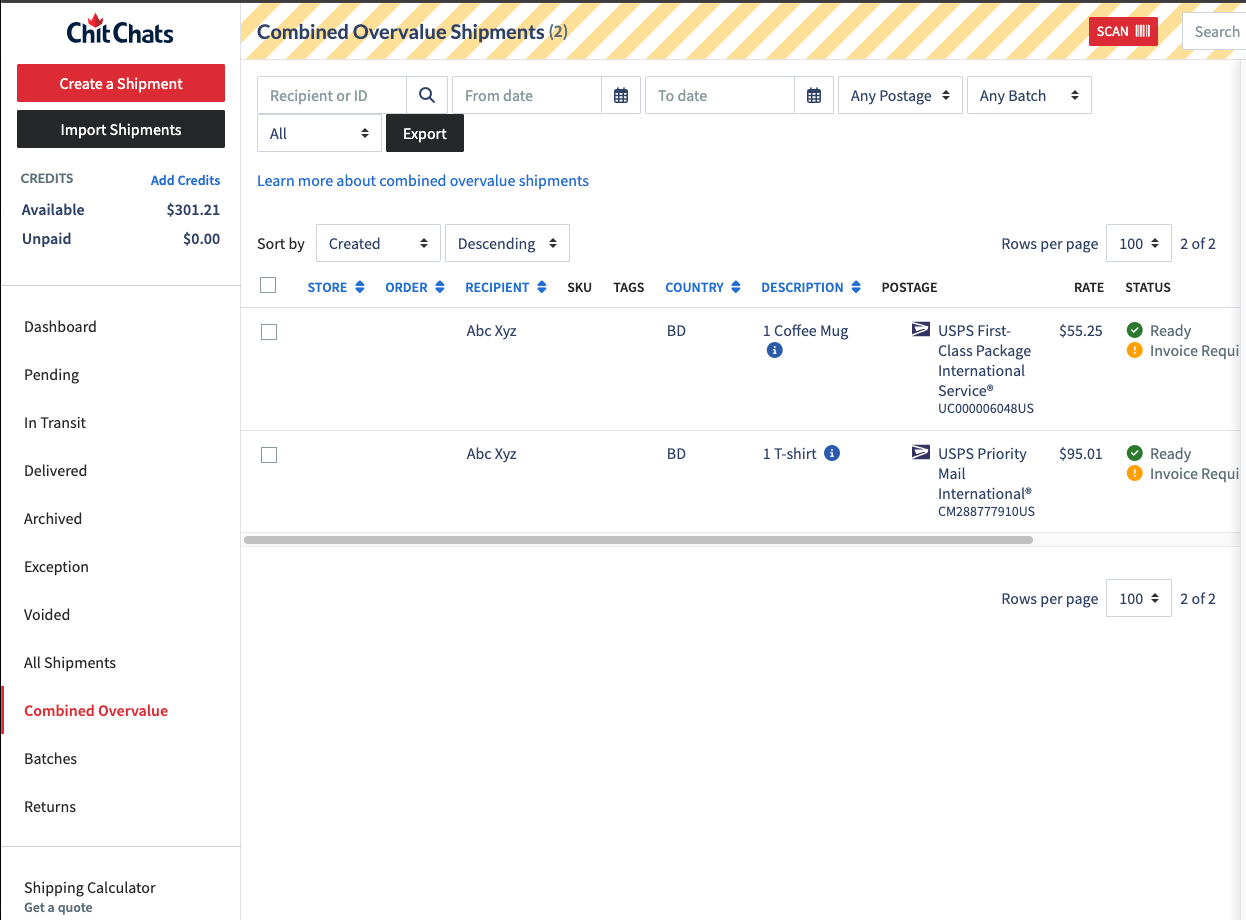Viewport: 1246px width, 920px height.
Task: Click recipient Abc Xyz in Coffee Mug row
Action: (x=491, y=330)
